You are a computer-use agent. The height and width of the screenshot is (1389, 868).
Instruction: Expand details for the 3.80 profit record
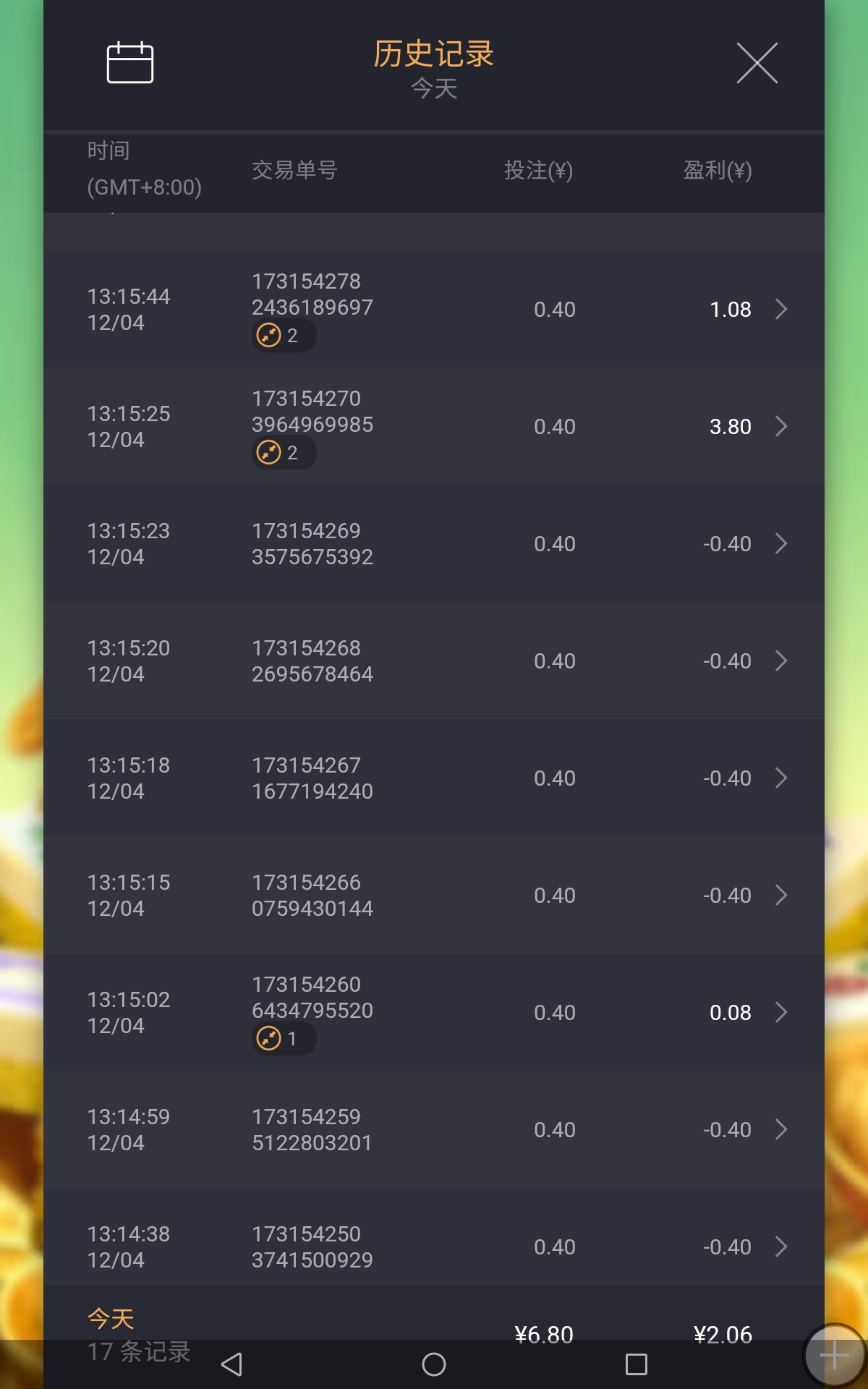[x=781, y=427]
